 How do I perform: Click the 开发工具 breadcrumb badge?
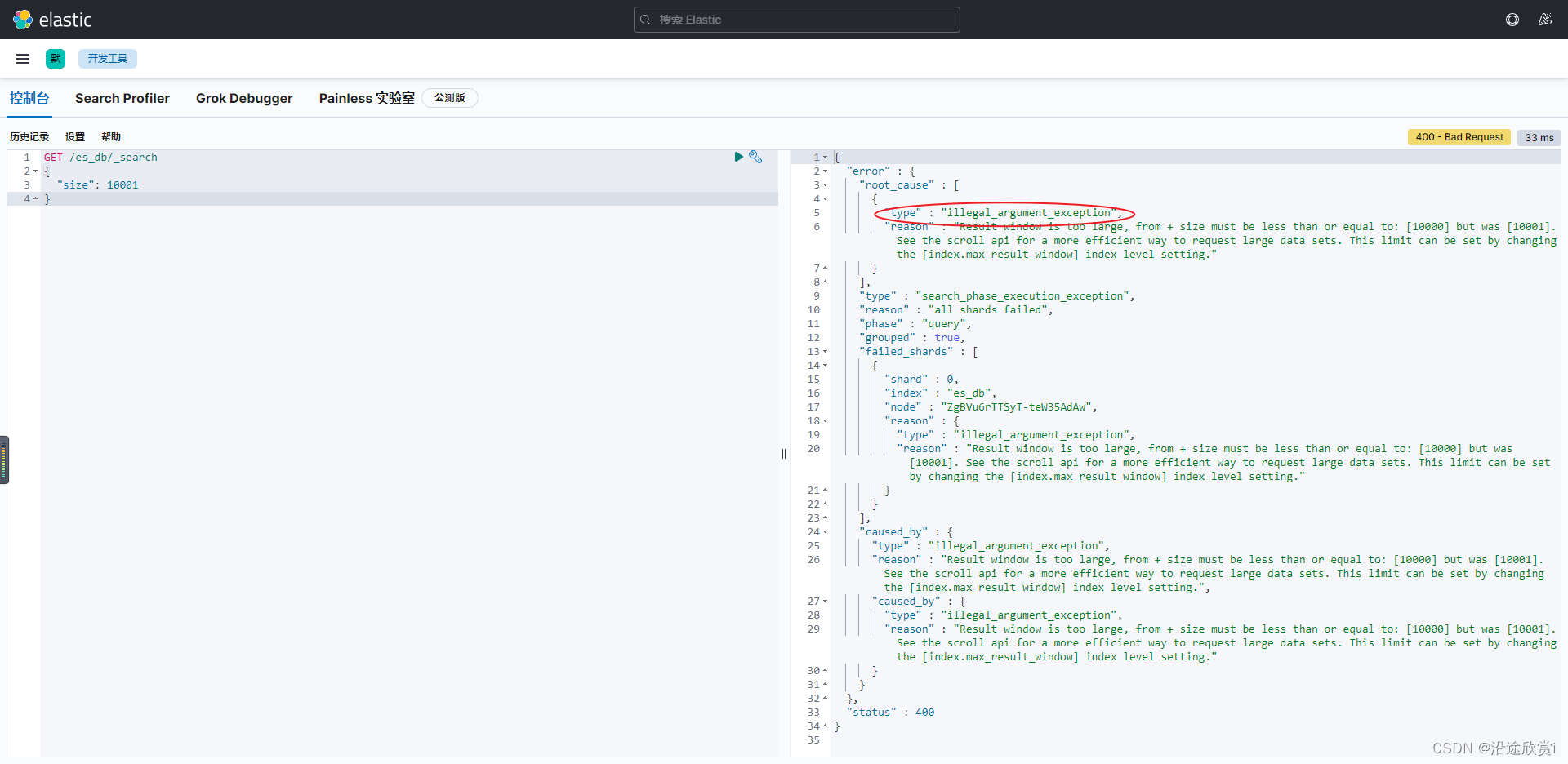coord(108,59)
